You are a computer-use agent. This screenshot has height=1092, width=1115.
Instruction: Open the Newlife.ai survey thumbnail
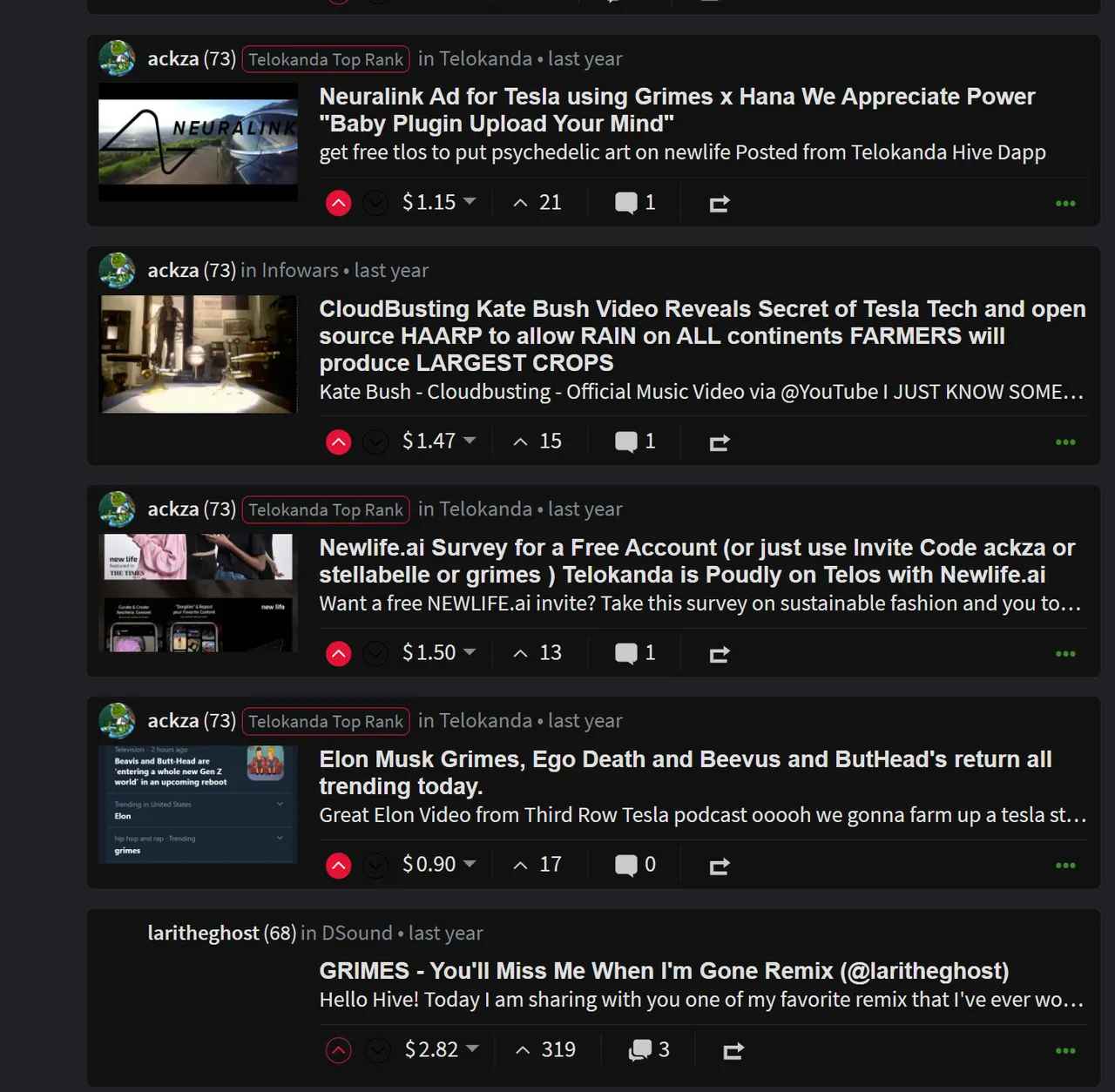point(198,593)
